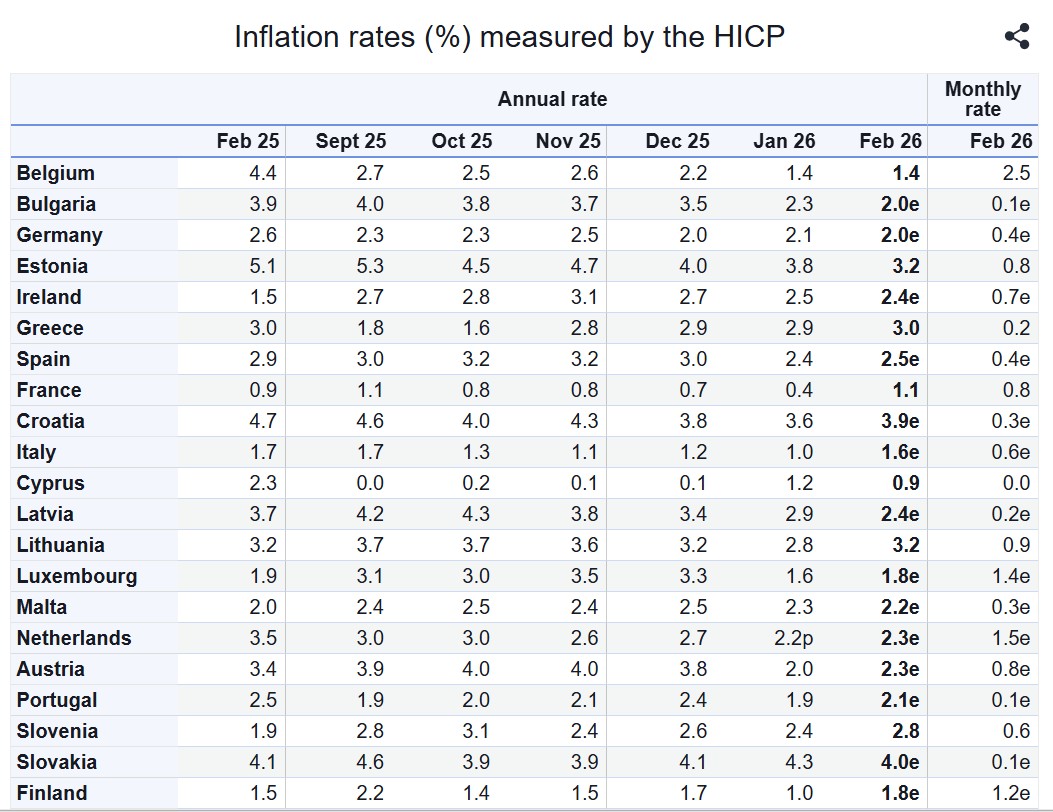
Task: Select the Sept 25 column header
Action: click(350, 141)
